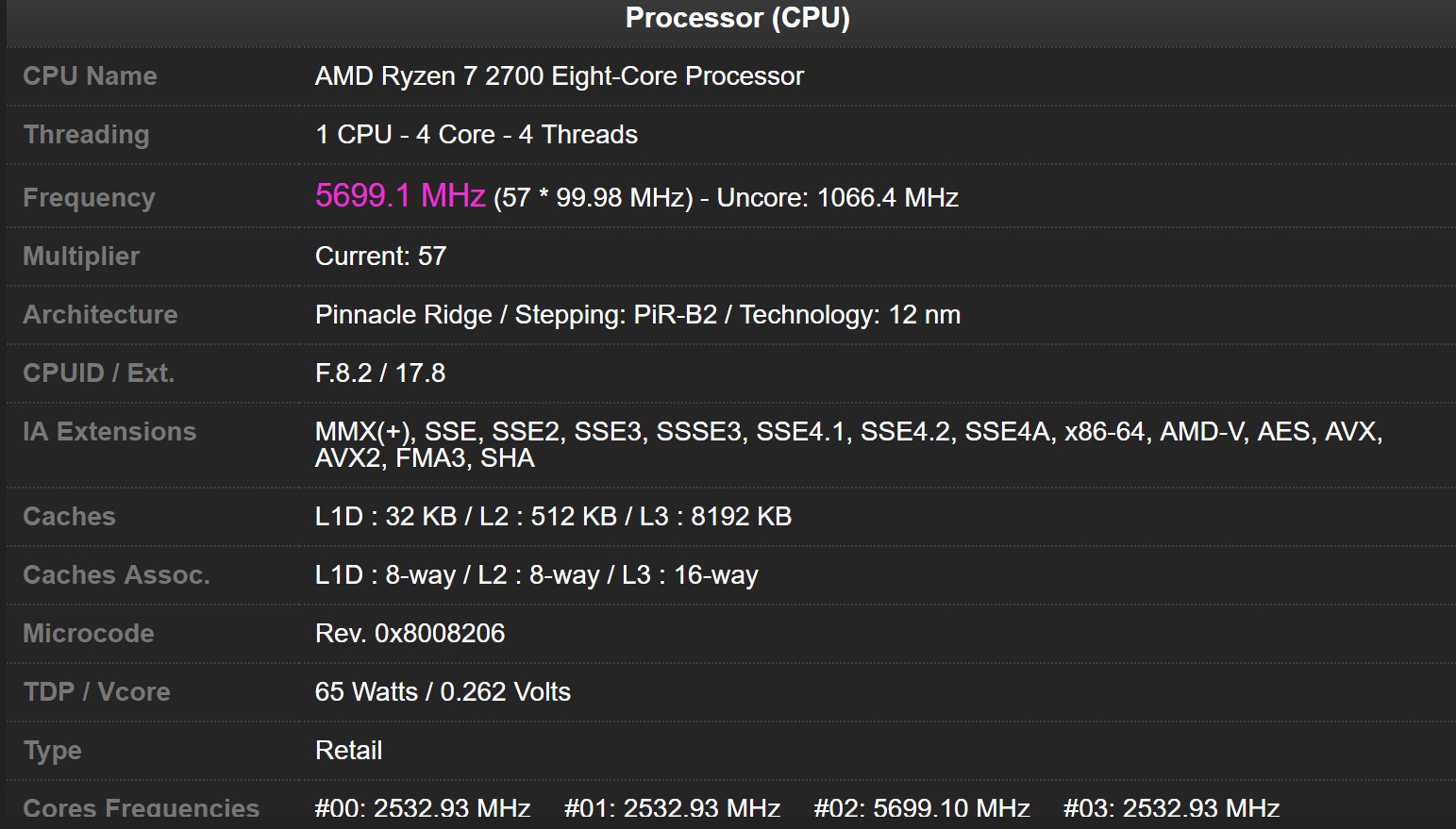The width and height of the screenshot is (1456, 829).
Task: Click the Uncore: 1066.4 MHz text
Action: 838,198
